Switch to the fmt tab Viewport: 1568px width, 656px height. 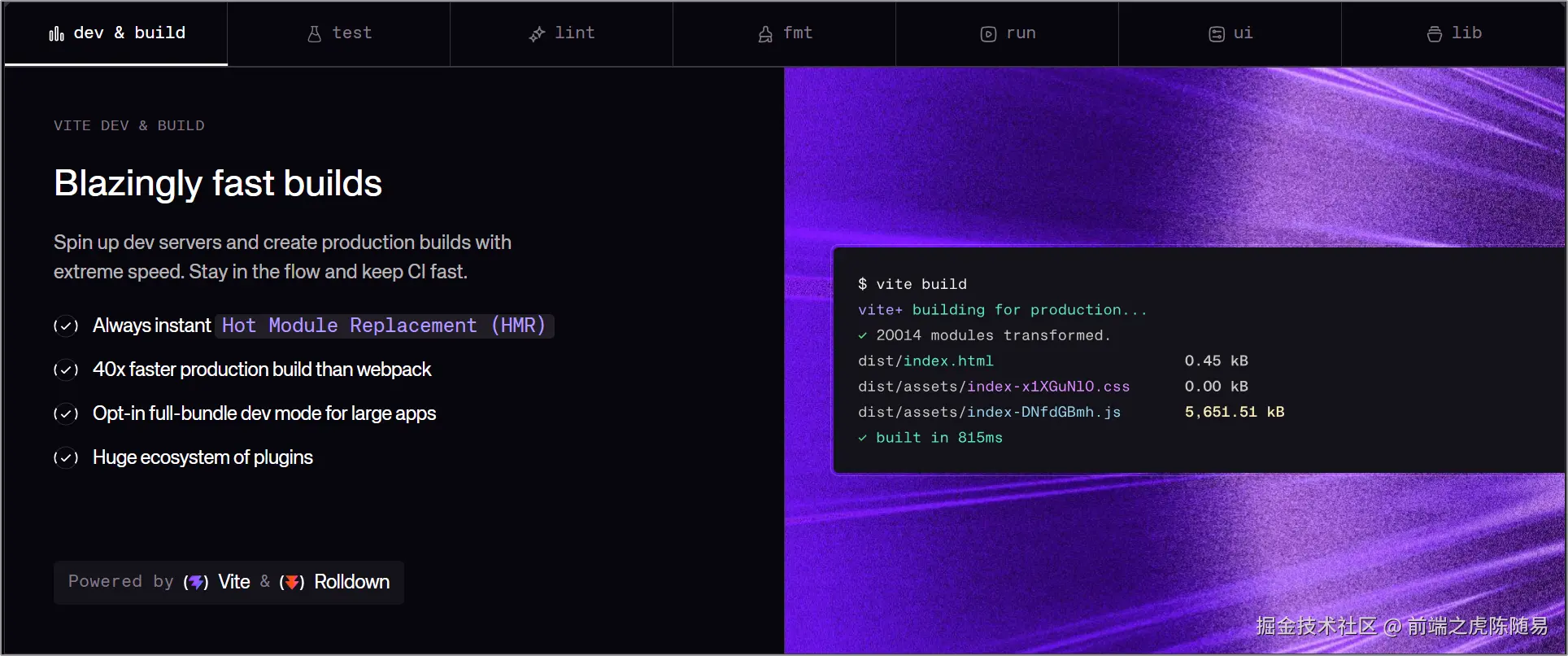[x=785, y=33]
